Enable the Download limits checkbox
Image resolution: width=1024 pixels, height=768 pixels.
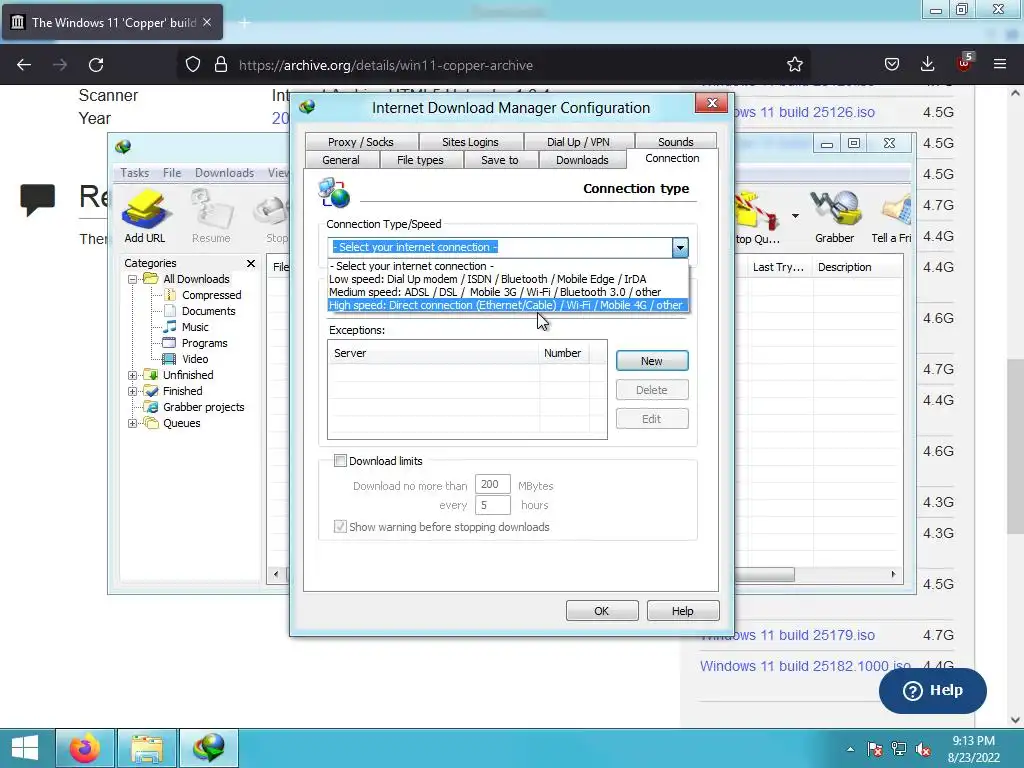click(340, 461)
